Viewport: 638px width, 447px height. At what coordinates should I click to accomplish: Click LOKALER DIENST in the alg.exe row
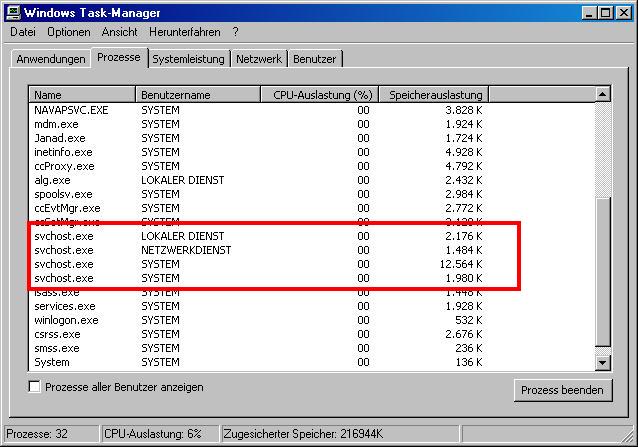[183, 180]
